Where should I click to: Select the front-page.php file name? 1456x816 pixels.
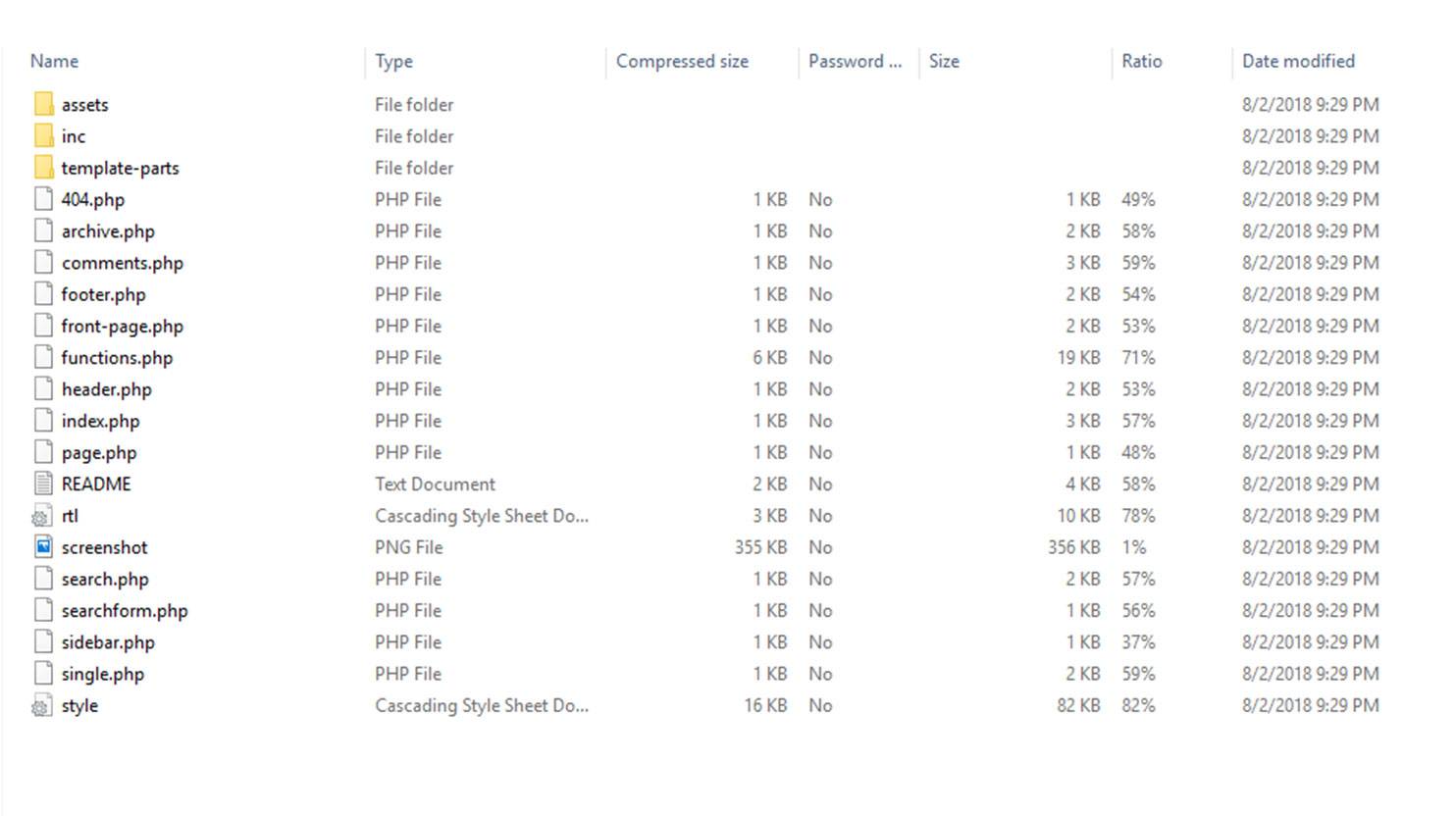pos(122,326)
